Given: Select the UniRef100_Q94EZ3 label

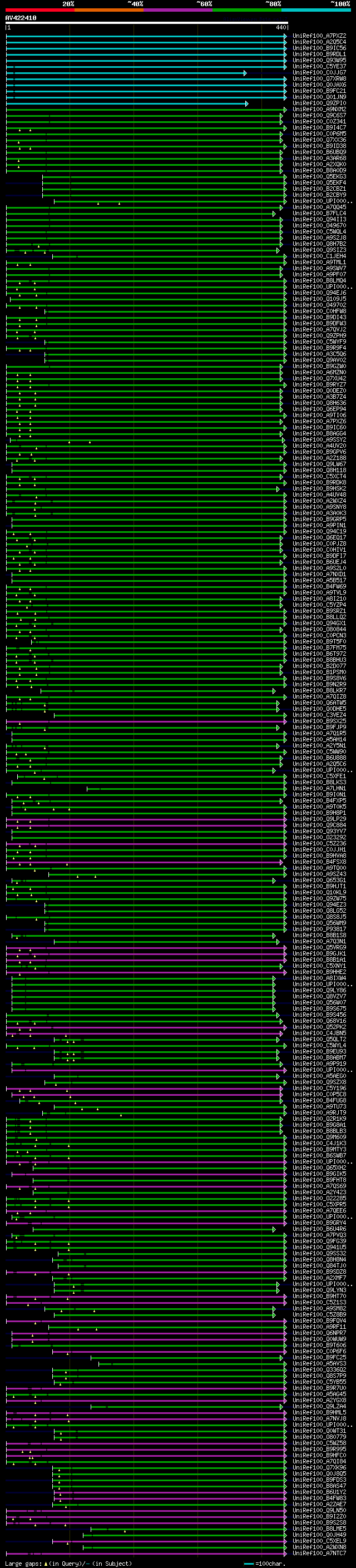Looking at the screenshot, I should [x=319, y=904].
